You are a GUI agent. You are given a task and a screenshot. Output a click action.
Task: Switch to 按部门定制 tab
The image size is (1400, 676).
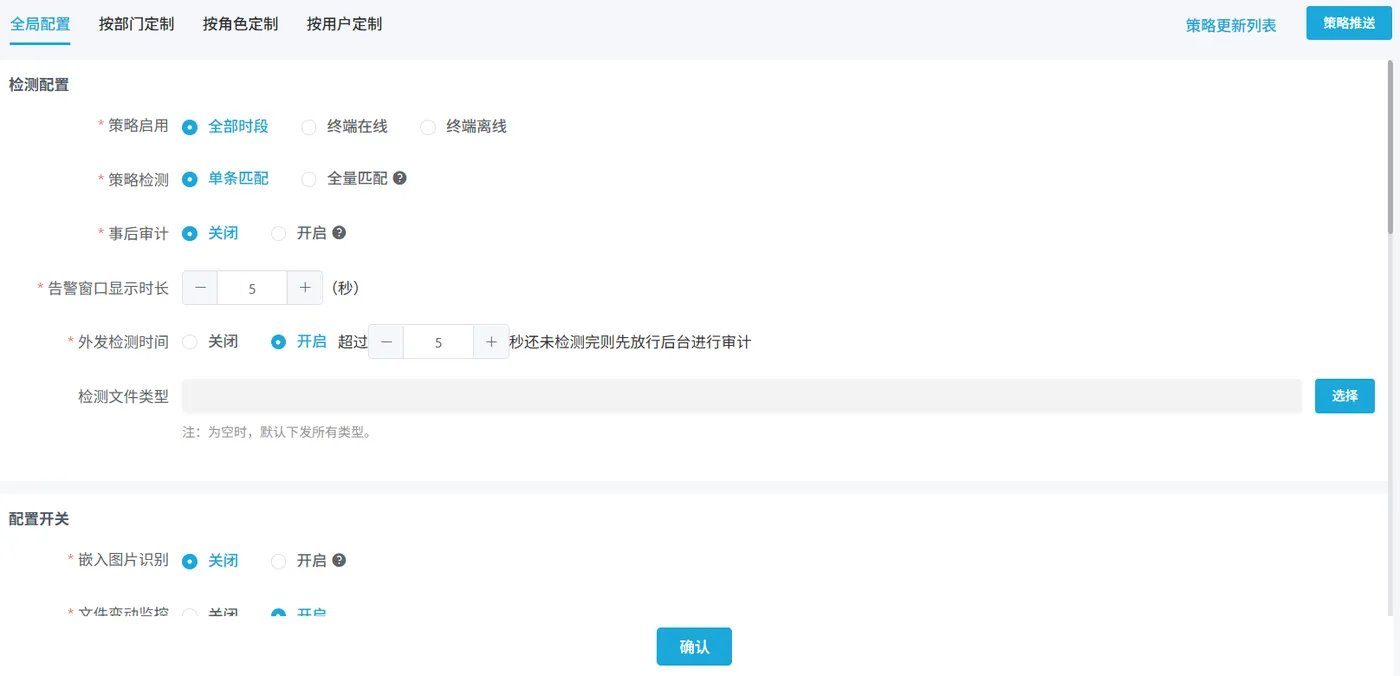coord(137,23)
